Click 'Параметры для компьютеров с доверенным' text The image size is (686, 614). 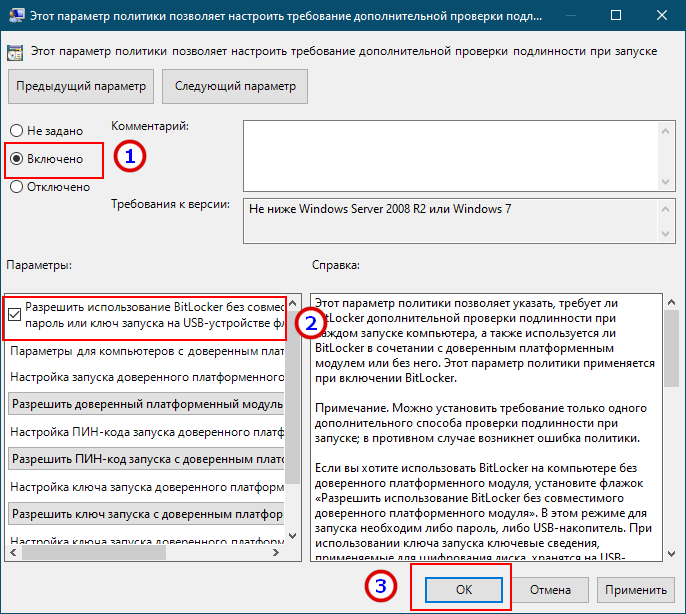point(147,351)
